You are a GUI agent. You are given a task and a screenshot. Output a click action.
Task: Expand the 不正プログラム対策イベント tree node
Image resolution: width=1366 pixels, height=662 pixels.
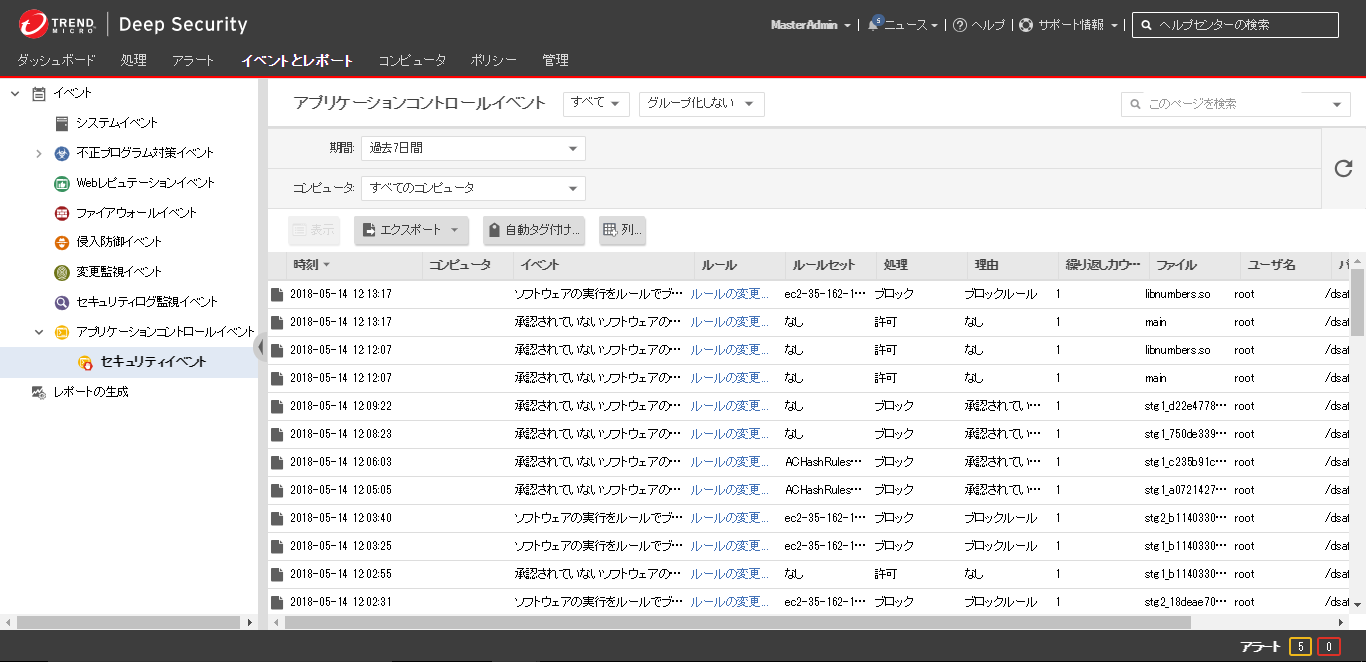[x=38, y=153]
